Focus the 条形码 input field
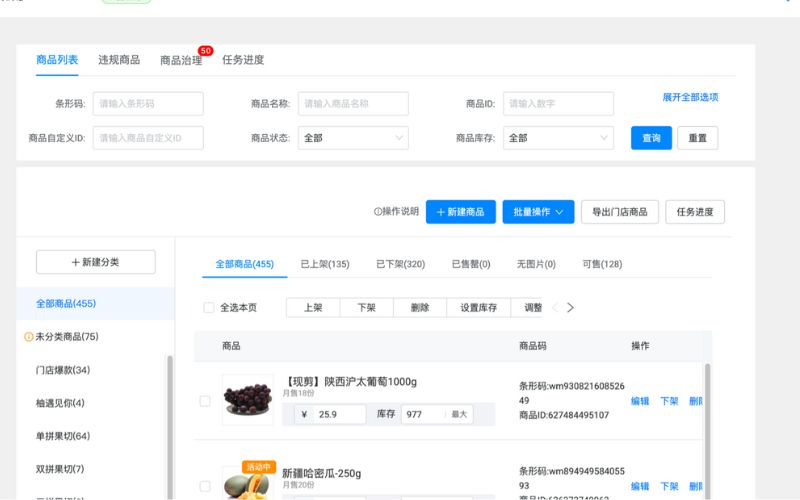The width and height of the screenshot is (800, 500). click(x=148, y=104)
